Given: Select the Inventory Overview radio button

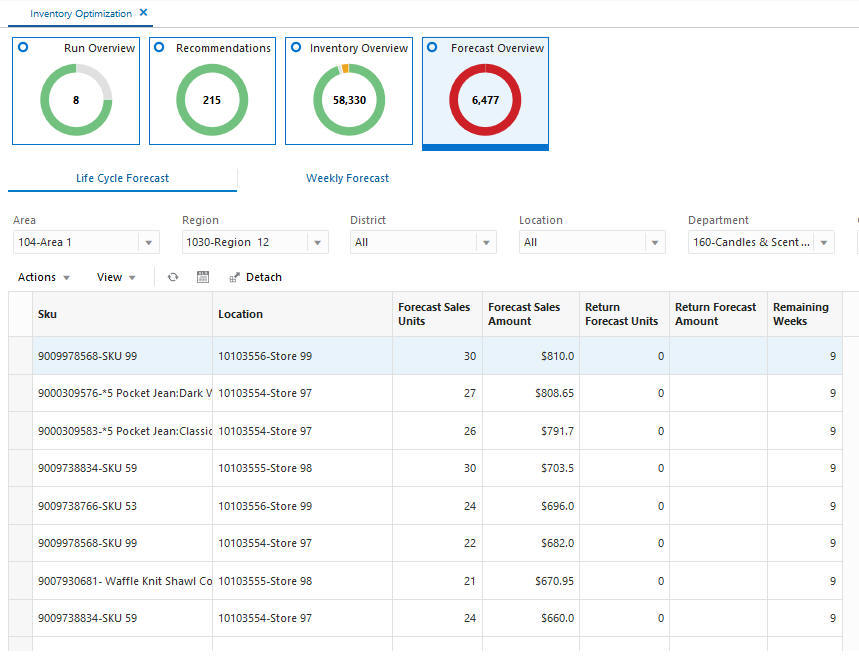Looking at the screenshot, I should pyautogui.click(x=296, y=47).
